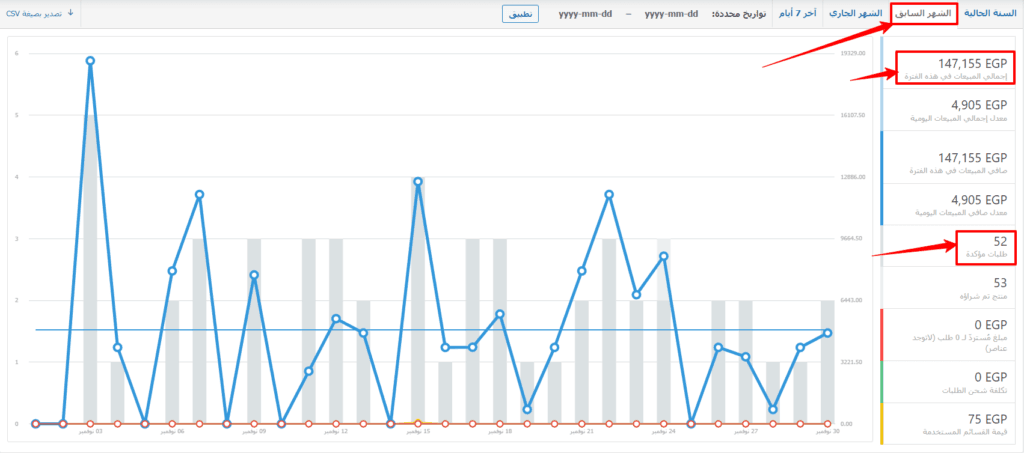This screenshot has width=1024, height=453.
Task: Click the 19329.00 right axis value
Action: click(854, 54)
